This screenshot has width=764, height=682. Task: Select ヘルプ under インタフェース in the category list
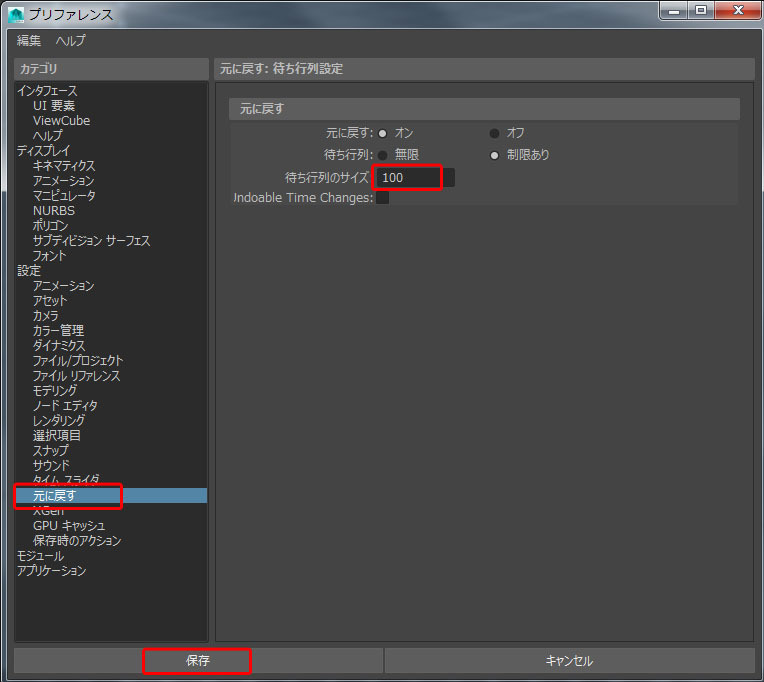coord(48,135)
